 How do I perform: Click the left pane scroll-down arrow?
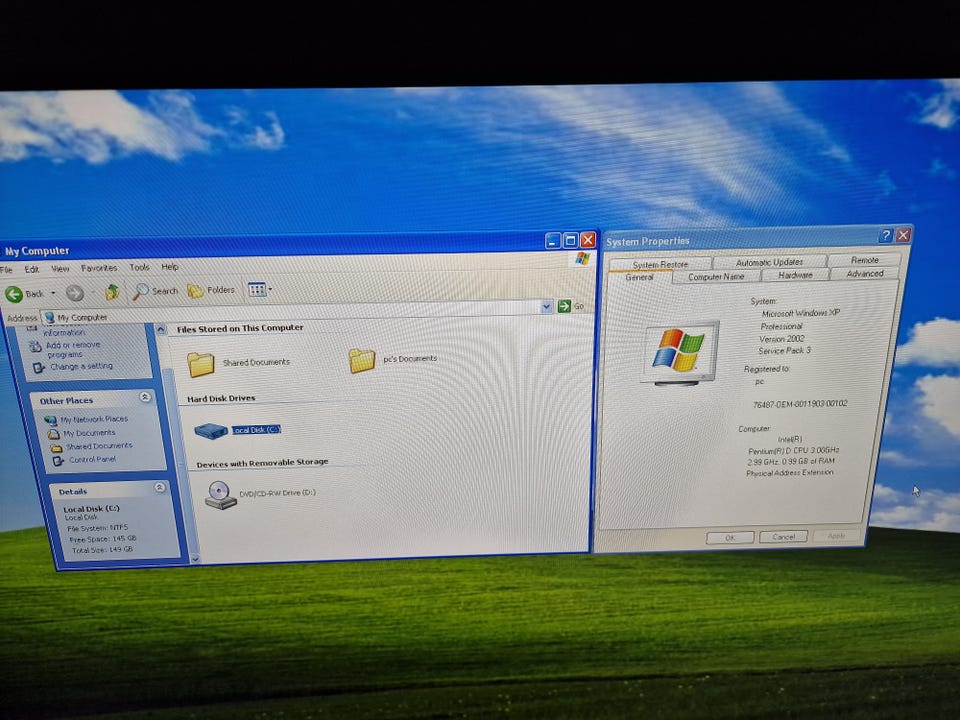195,558
